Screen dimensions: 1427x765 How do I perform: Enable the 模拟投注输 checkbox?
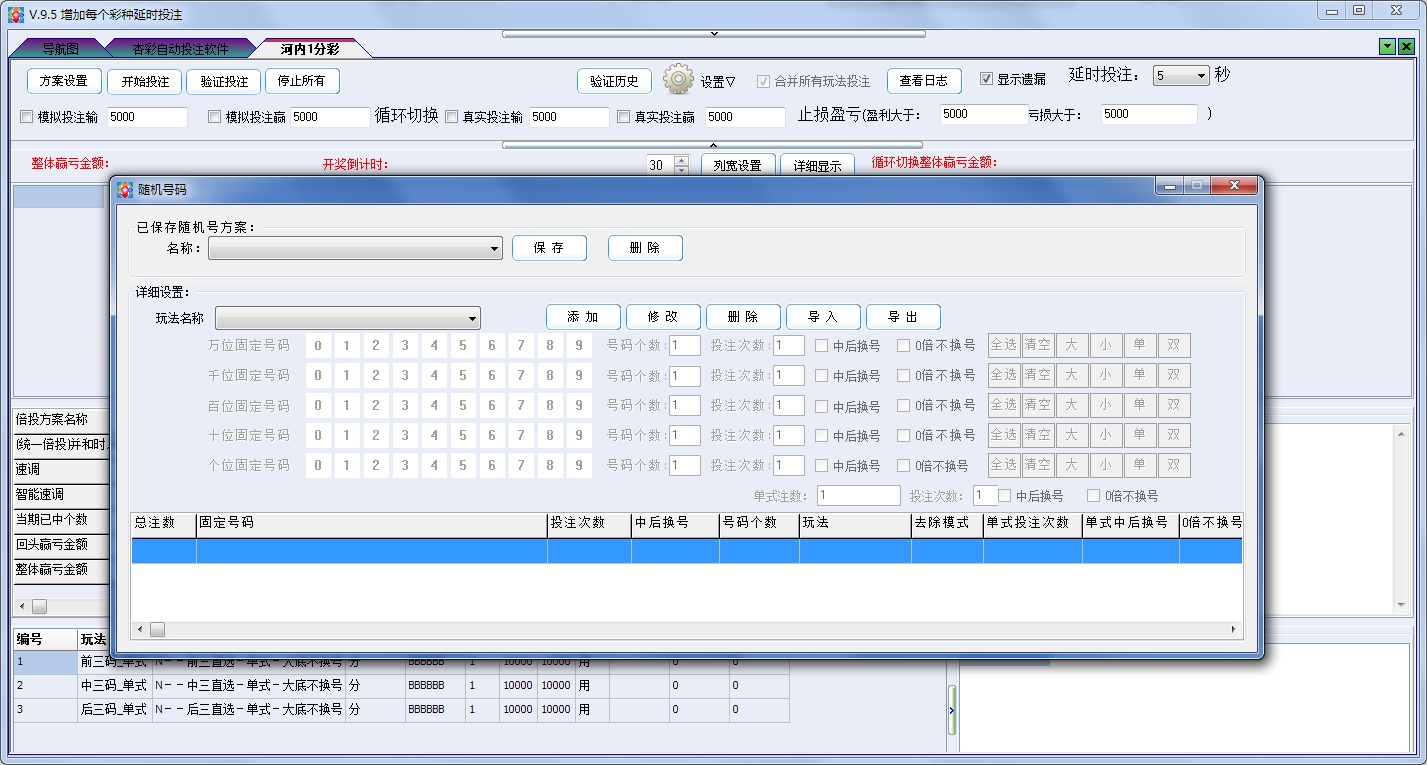(27, 117)
